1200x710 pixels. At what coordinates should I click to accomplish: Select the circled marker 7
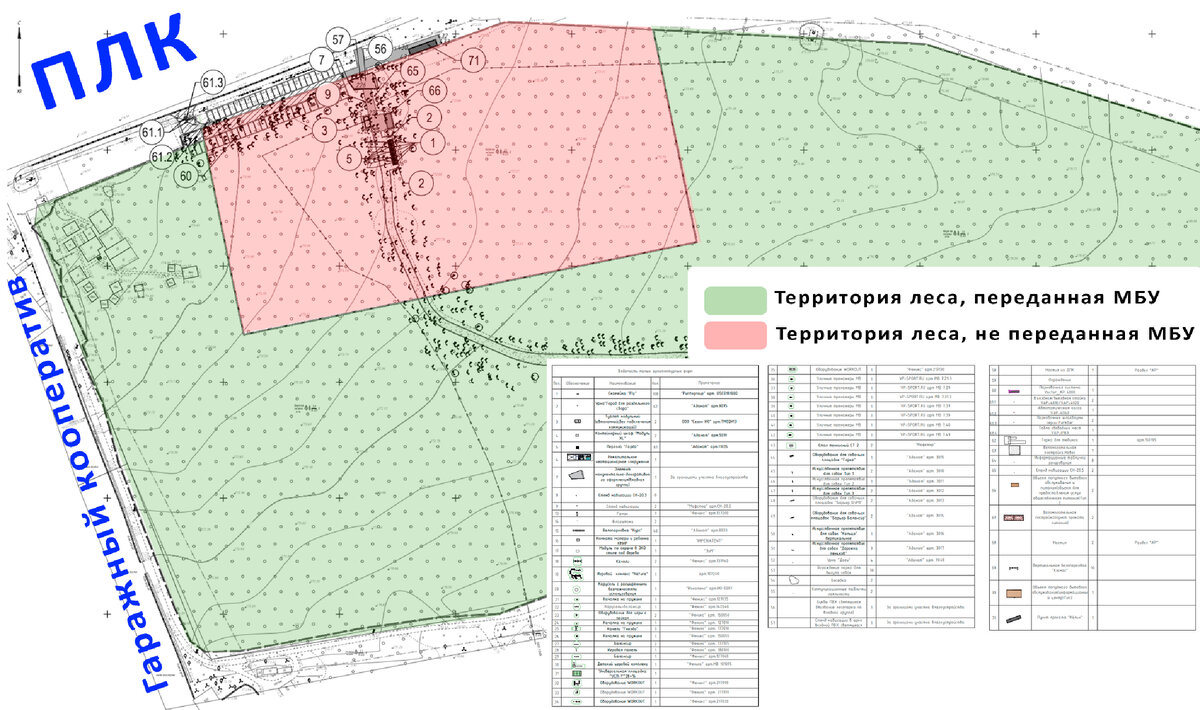click(x=321, y=61)
